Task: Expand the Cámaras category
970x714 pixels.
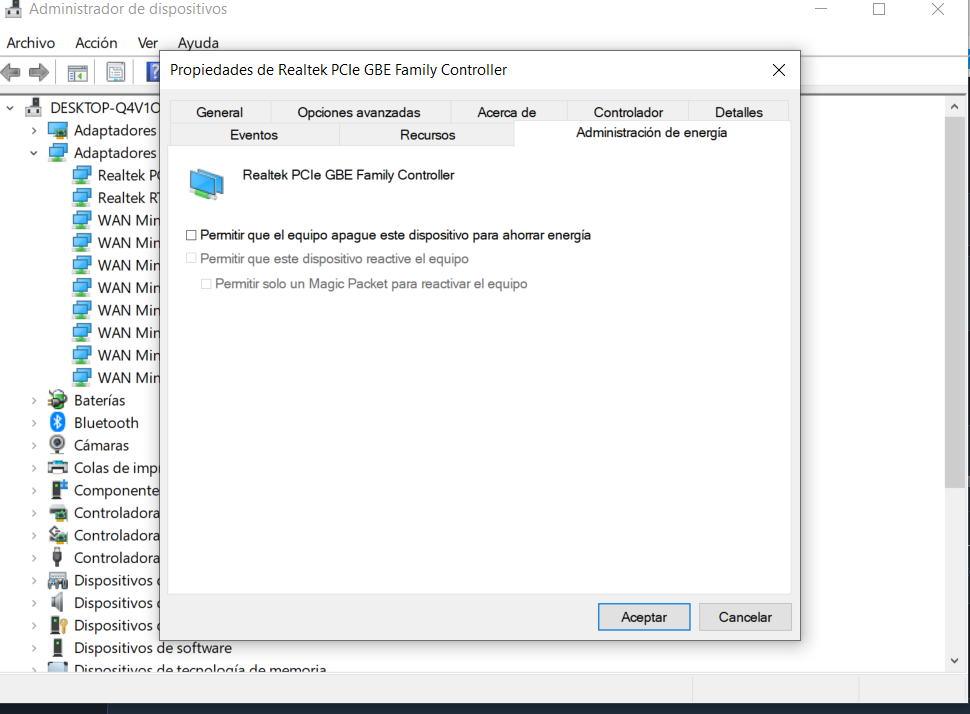Action: (33, 445)
